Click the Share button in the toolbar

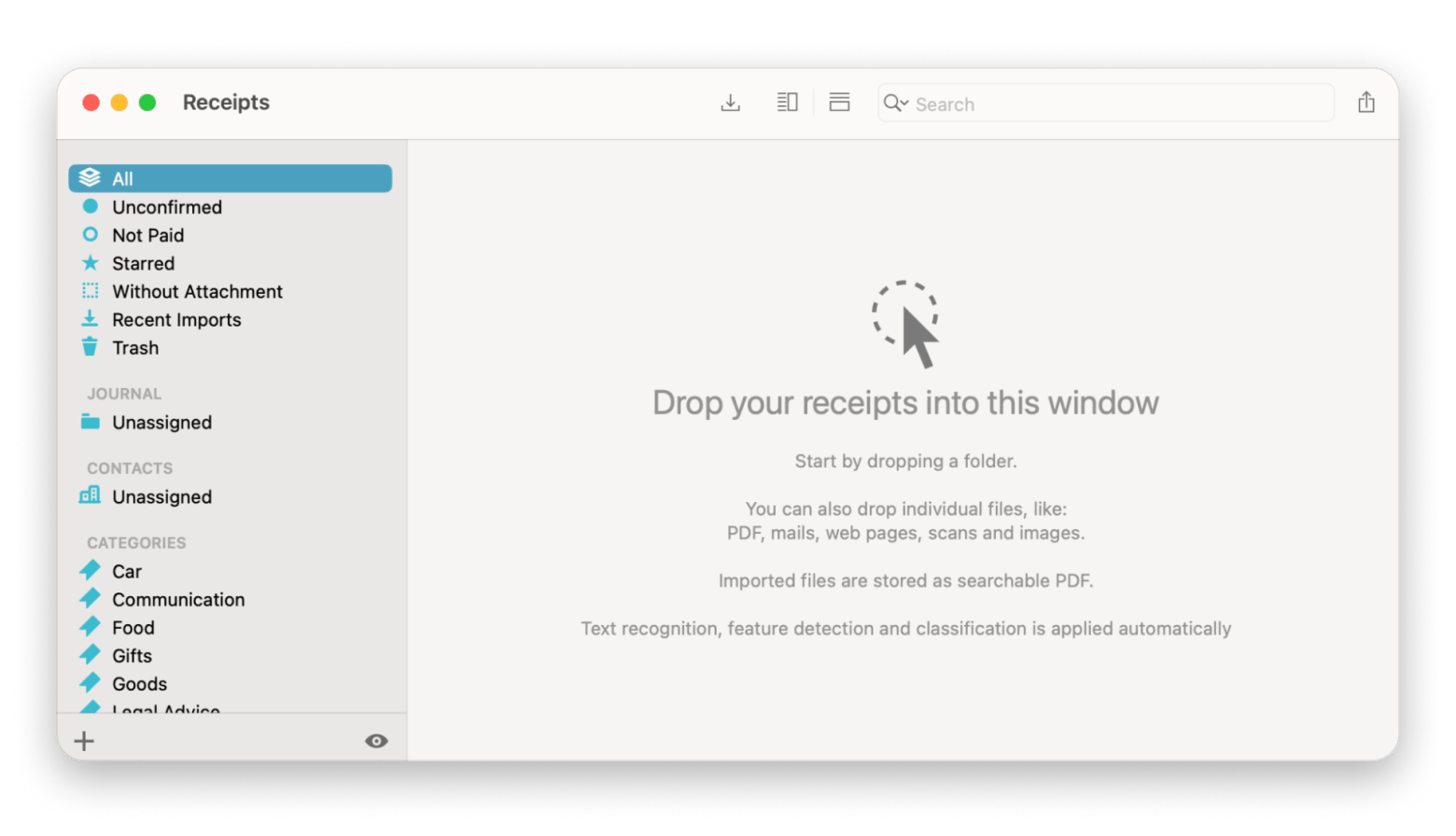click(x=1366, y=103)
